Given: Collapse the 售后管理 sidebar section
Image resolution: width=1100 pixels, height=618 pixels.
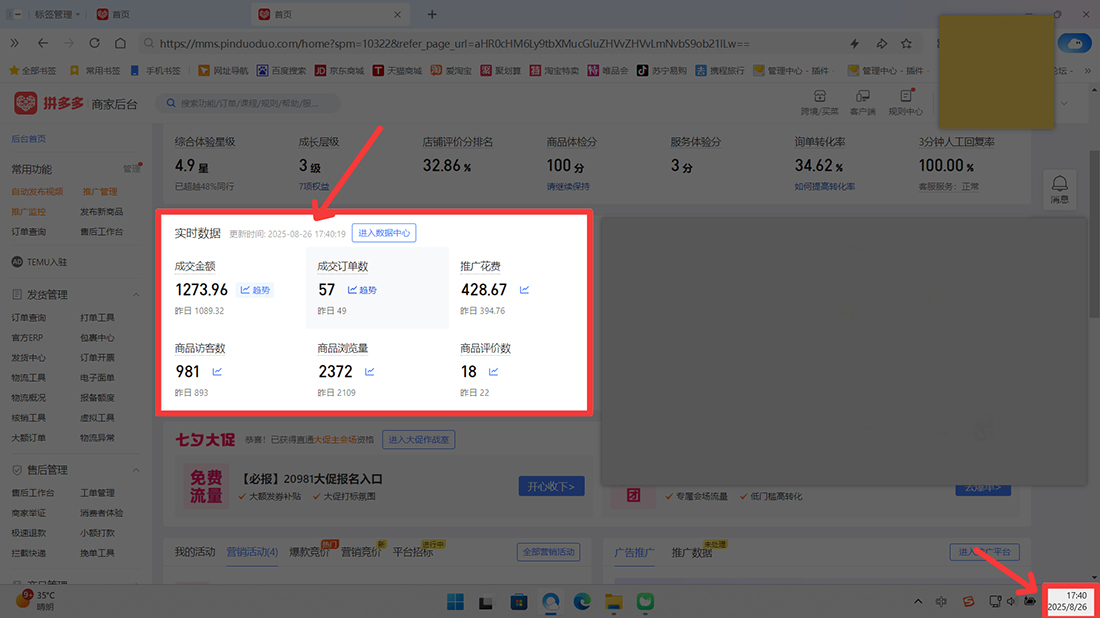Looking at the screenshot, I should tap(136, 470).
